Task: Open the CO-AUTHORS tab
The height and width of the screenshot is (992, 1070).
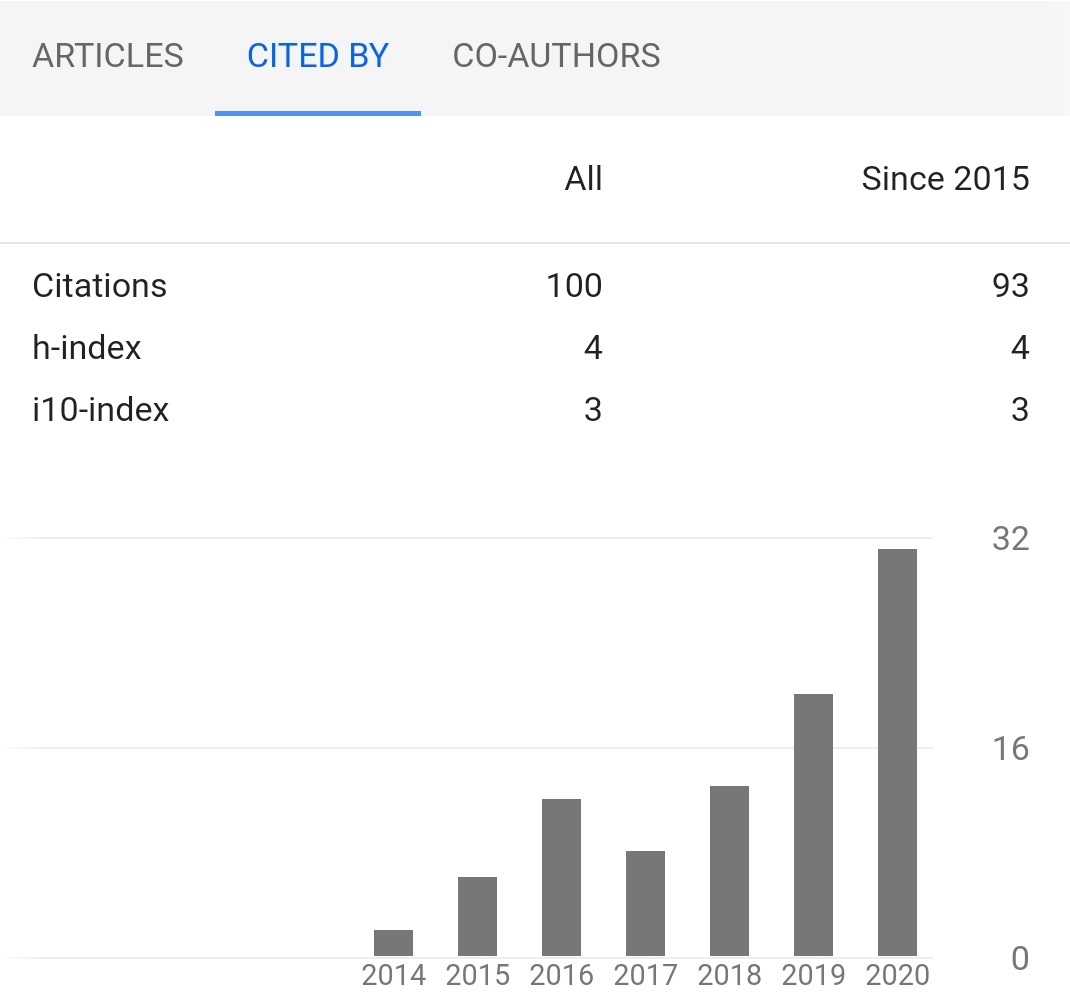Action: 556,56
